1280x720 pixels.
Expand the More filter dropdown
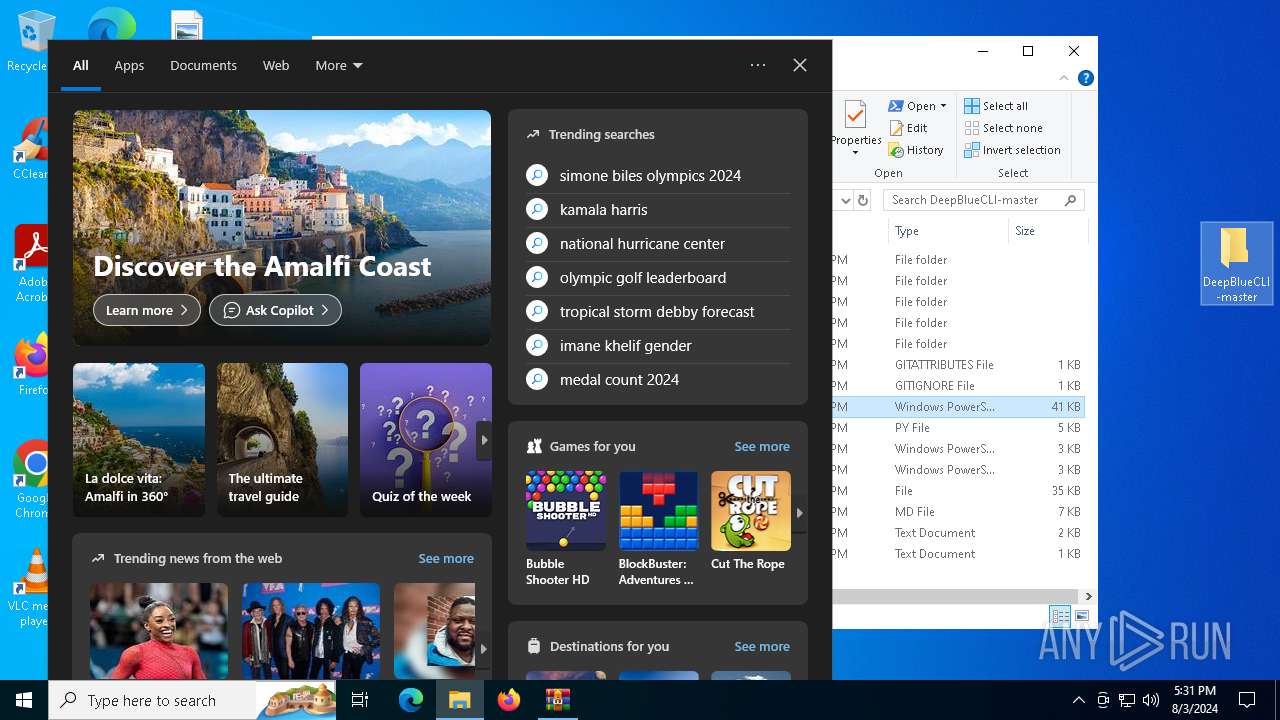point(339,65)
